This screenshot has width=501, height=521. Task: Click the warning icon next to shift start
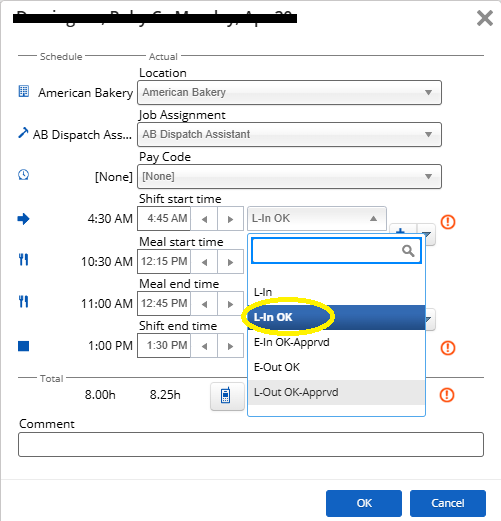[448, 222]
